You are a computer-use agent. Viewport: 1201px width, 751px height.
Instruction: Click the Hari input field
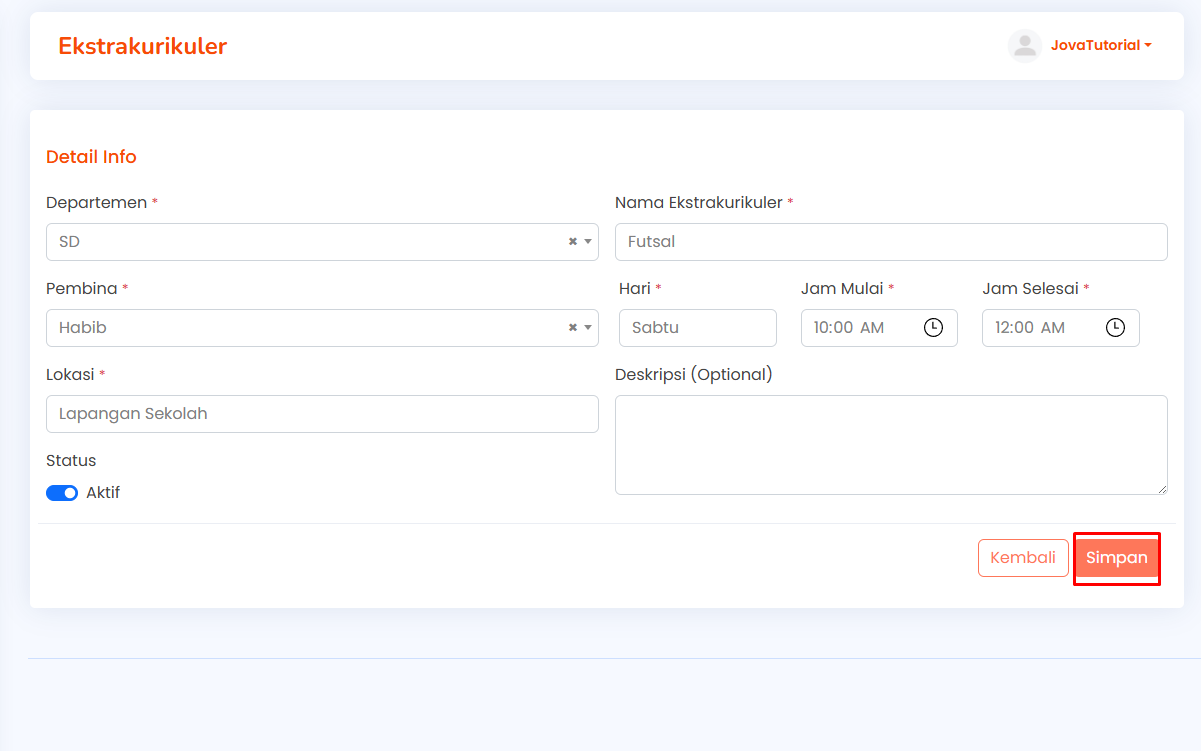pyautogui.click(x=698, y=328)
